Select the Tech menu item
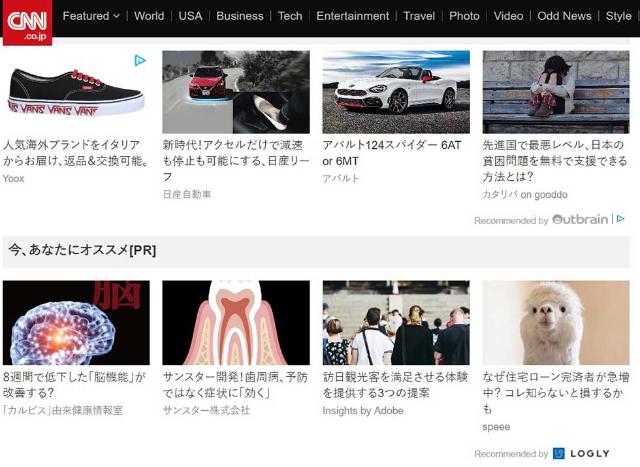Viewport: 640px width, 467px height. tap(290, 16)
